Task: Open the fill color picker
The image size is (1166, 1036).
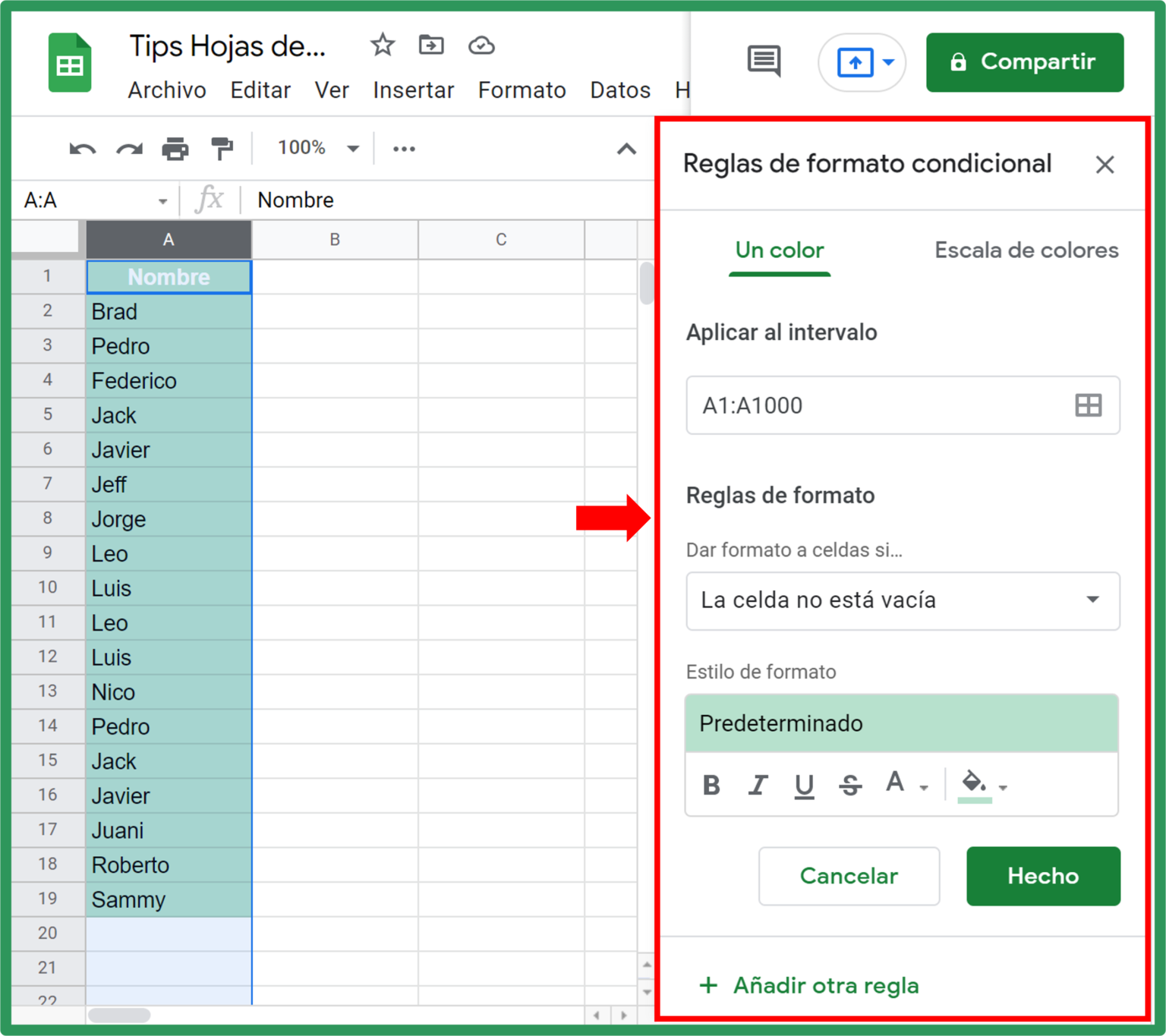Action: [983, 785]
